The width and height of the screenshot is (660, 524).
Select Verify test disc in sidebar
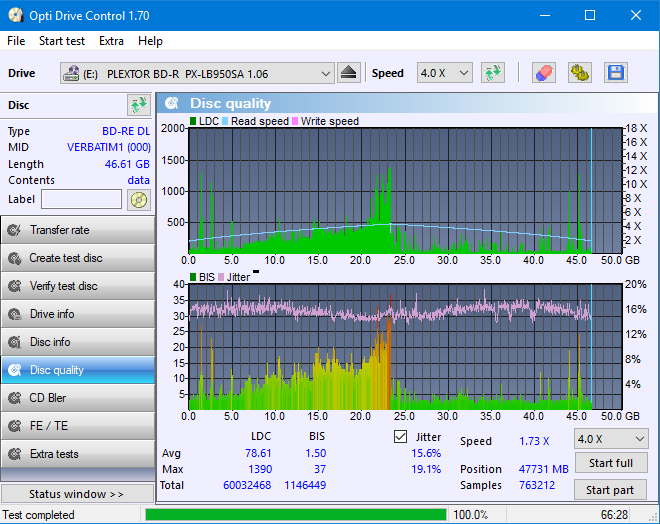(x=77, y=286)
